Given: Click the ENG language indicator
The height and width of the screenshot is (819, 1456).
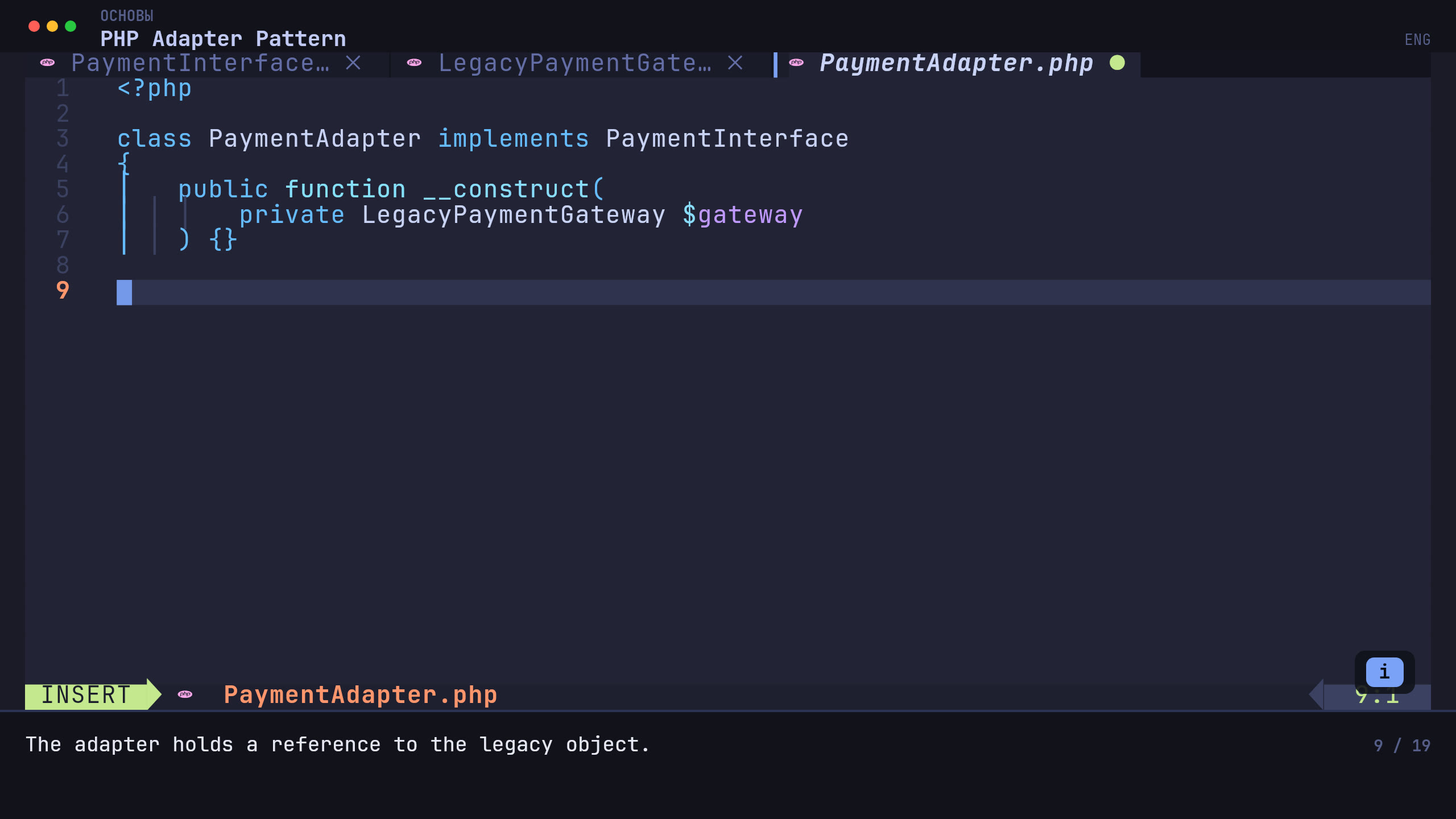Looking at the screenshot, I should 1417,40.
